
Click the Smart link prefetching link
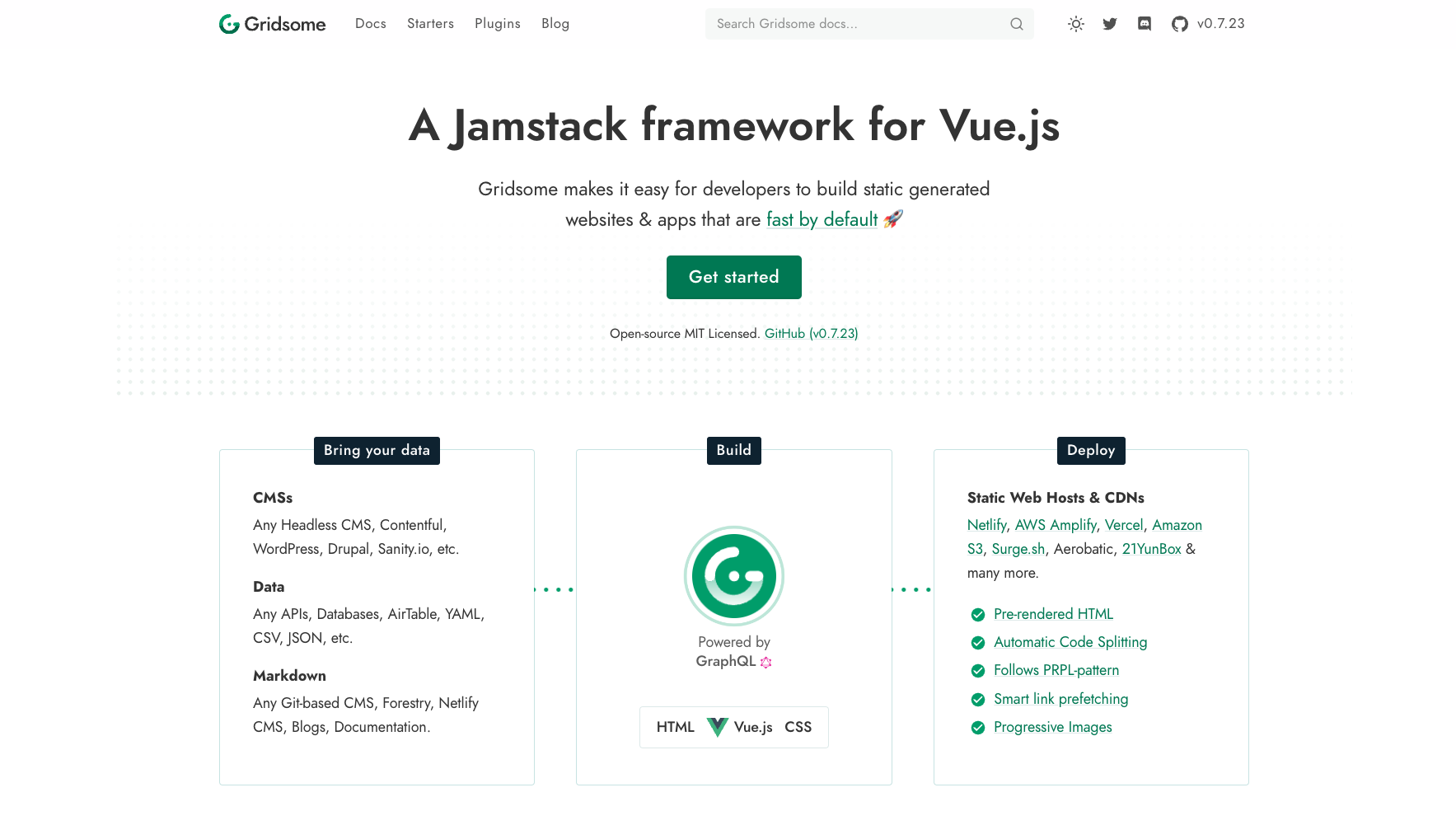click(x=1061, y=699)
